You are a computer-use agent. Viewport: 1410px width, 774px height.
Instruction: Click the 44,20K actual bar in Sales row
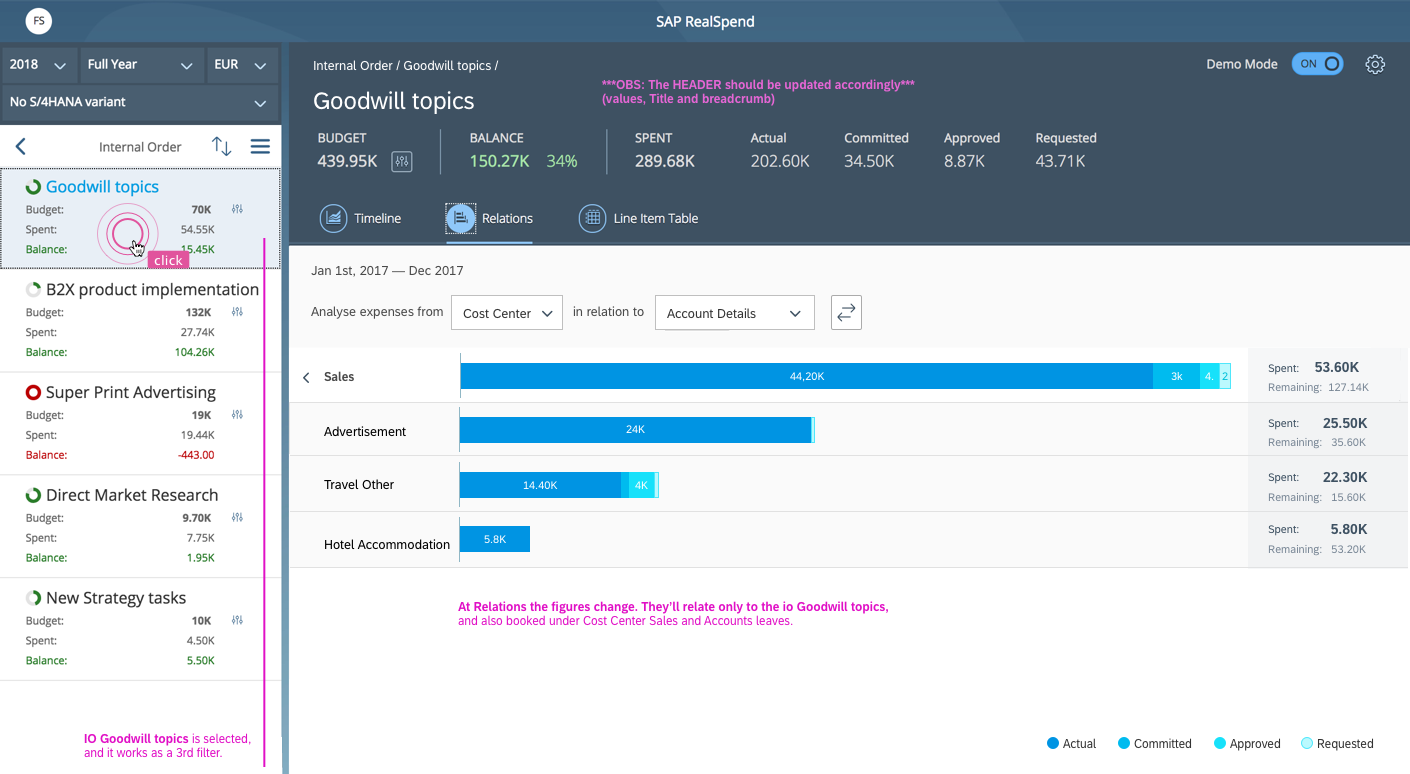click(x=806, y=376)
